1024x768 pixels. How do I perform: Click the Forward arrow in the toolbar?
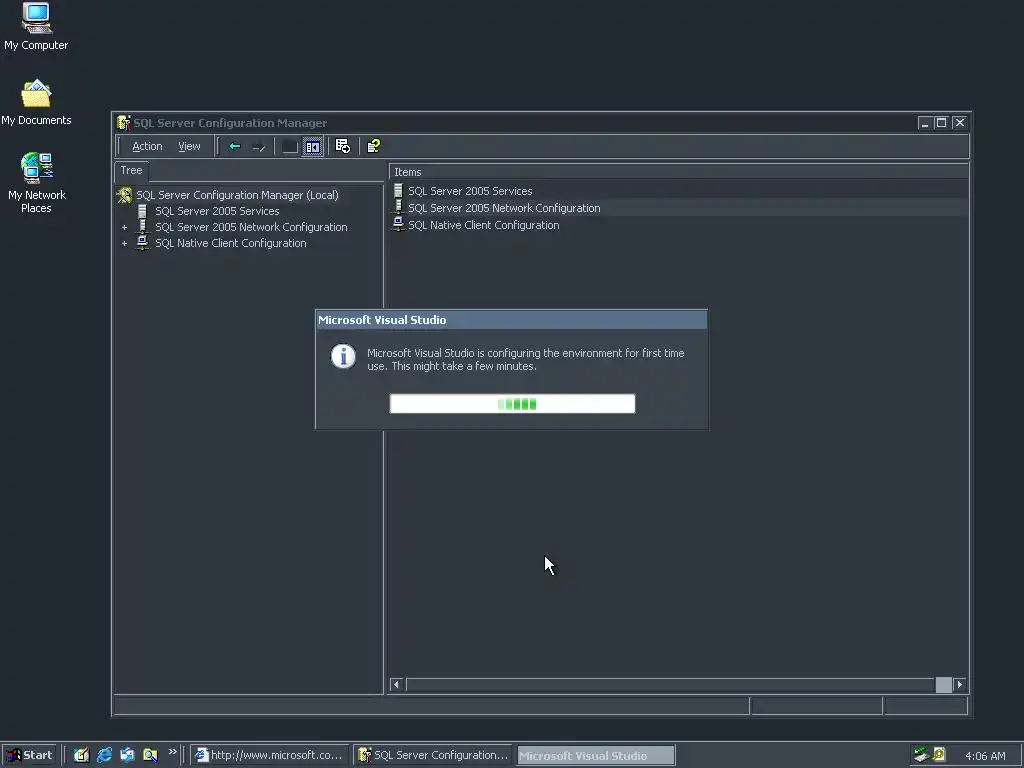[259, 146]
